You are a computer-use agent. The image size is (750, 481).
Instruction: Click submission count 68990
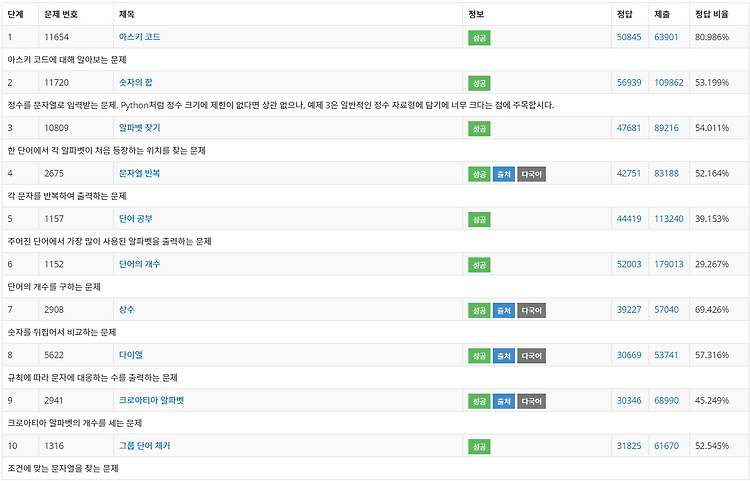coord(666,400)
